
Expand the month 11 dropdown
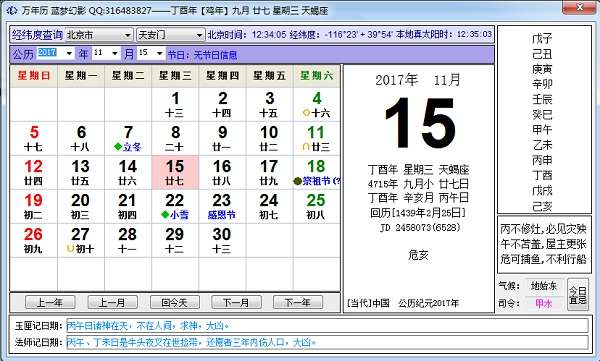pyautogui.click(x=106, y=53)
